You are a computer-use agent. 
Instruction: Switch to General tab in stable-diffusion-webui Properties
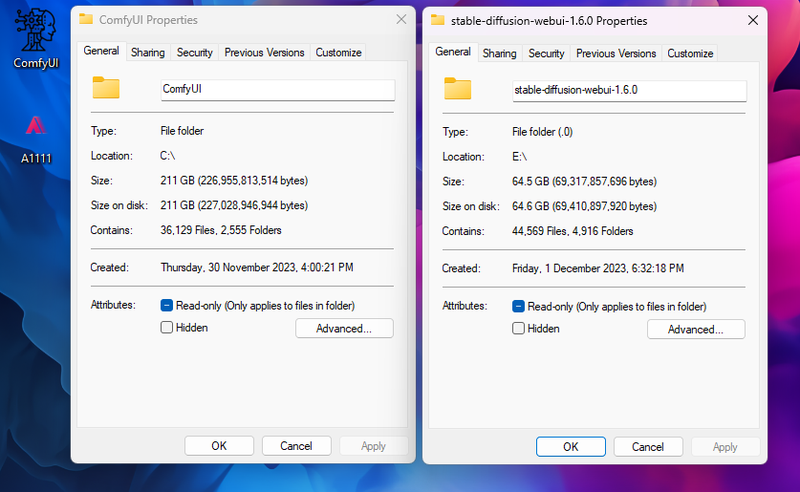click(x=453, y=52)
